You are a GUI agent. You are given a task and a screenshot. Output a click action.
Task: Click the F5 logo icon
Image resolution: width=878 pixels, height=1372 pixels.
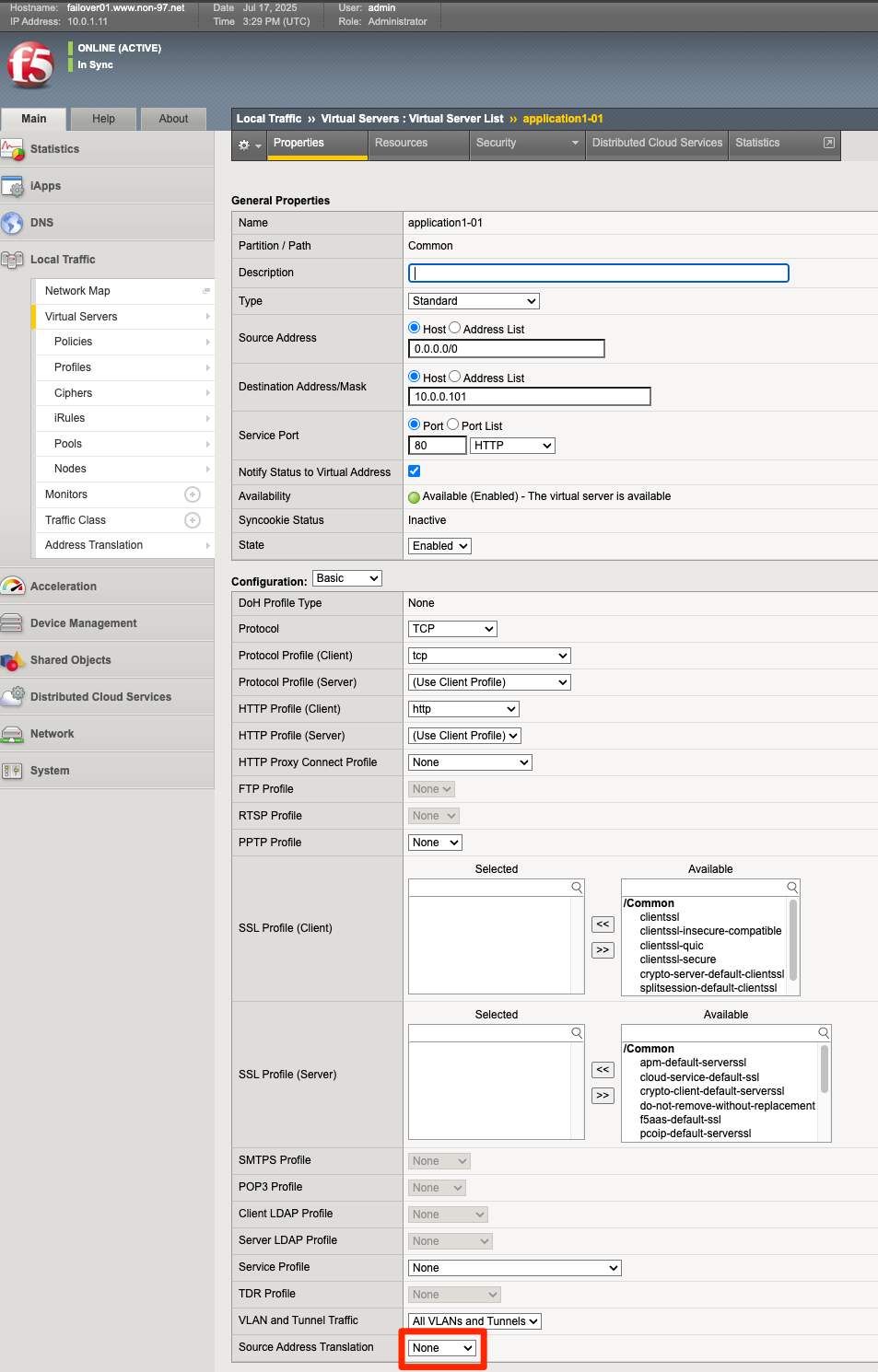pos(30,65)
